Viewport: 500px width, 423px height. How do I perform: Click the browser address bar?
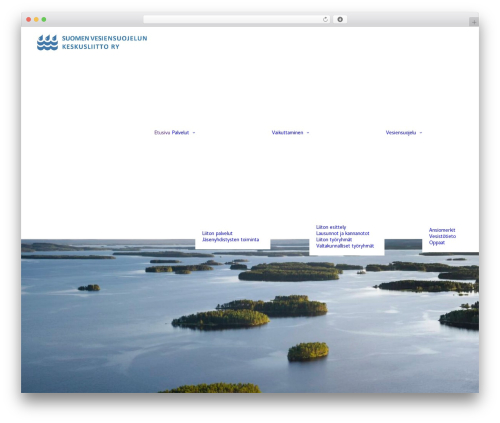point(236,20)
